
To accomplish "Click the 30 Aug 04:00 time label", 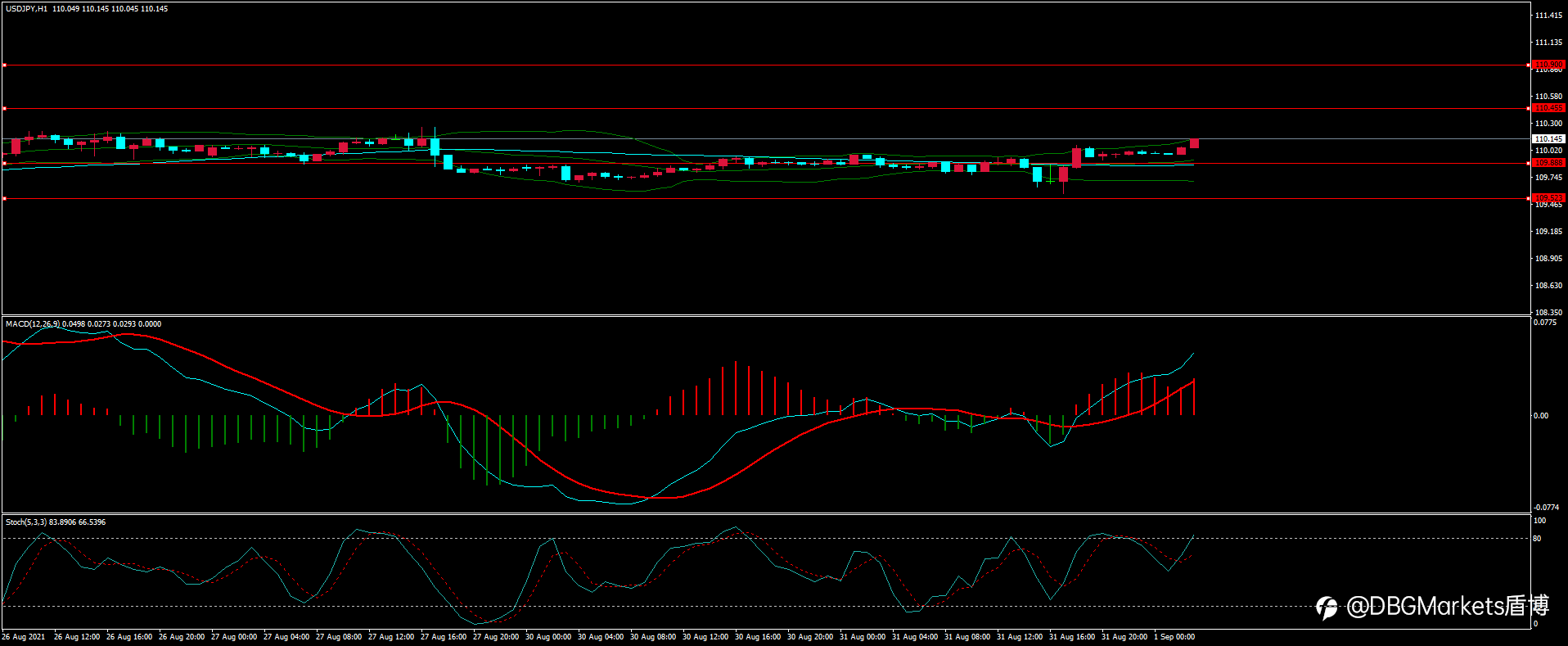I will pyautogui.click(x=601, y=637).
